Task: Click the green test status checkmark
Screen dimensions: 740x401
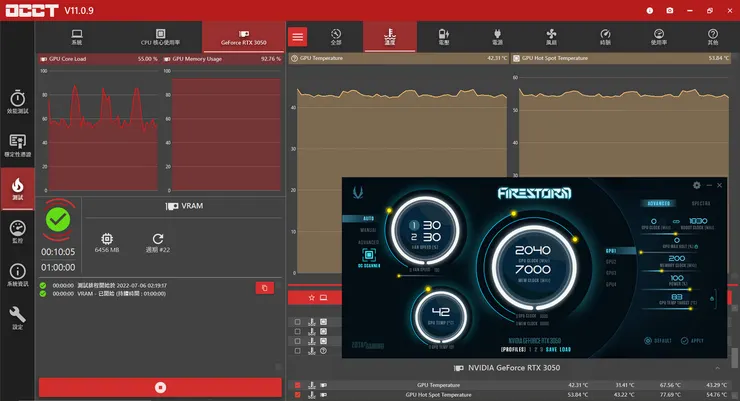Action: point(58,220)
